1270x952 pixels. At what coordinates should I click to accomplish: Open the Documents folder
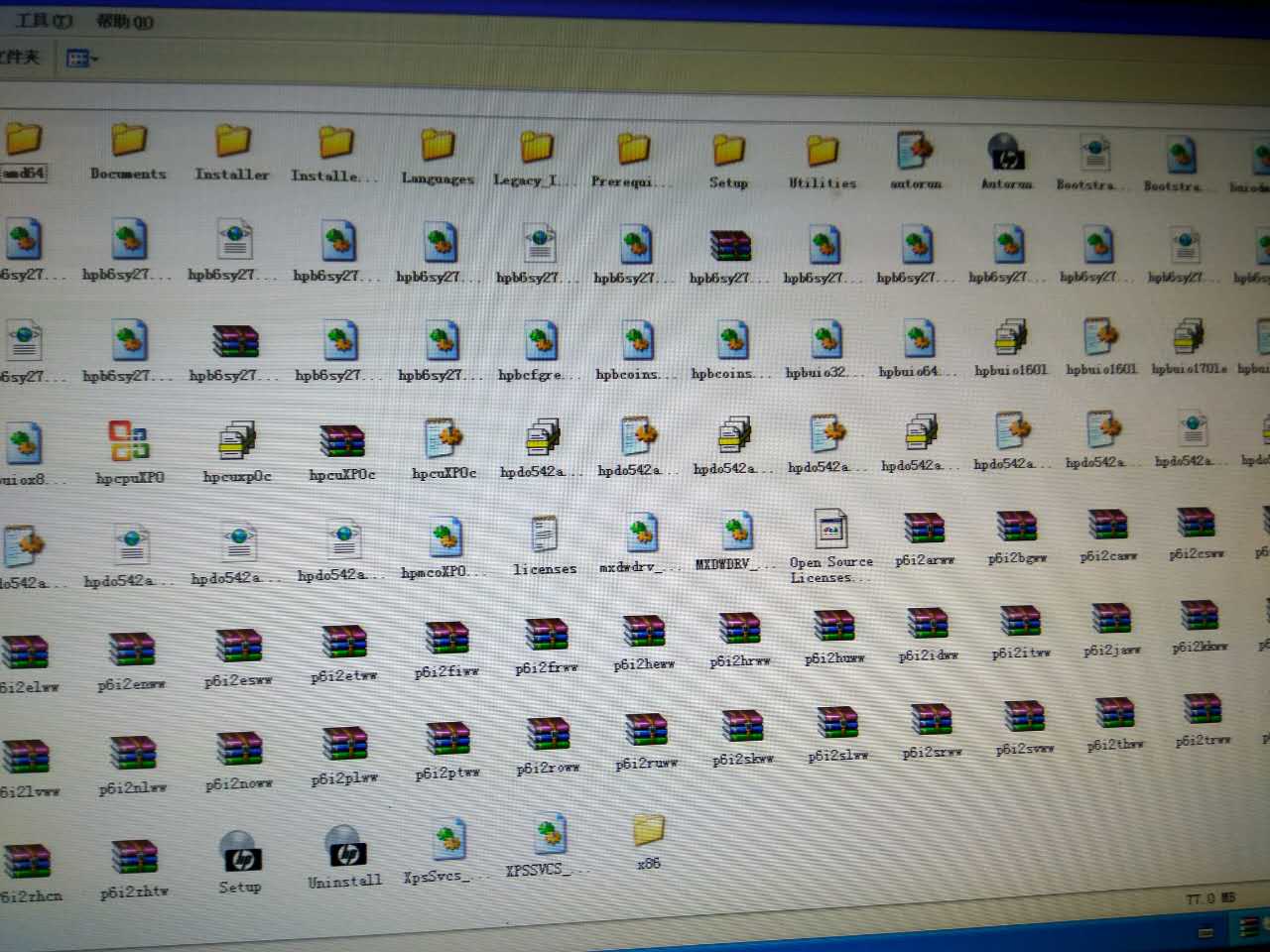click(129, 142)
